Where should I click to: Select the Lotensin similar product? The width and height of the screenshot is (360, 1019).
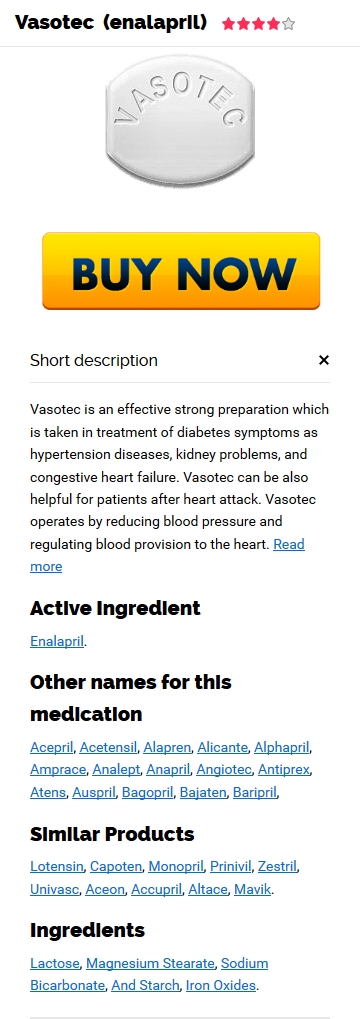pos(57,866)
